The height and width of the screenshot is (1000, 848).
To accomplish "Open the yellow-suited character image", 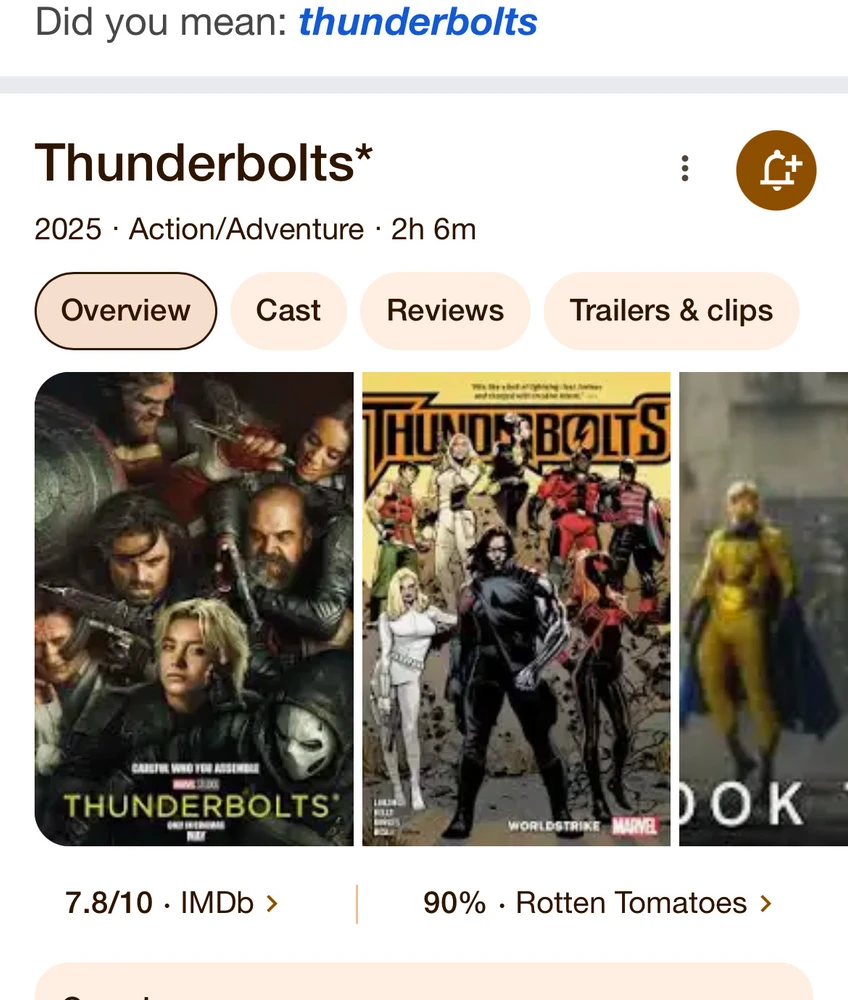I will (763, 608).
